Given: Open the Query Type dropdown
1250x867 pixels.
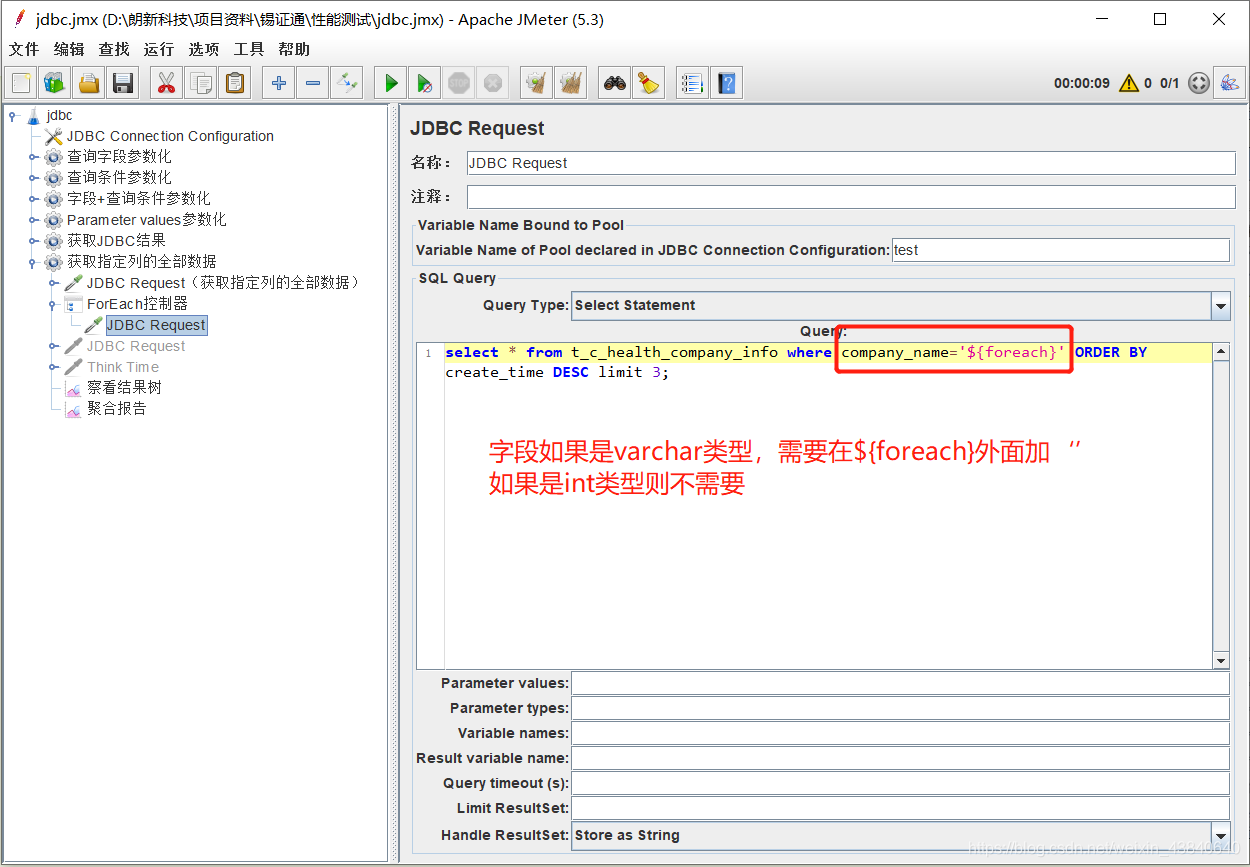Looking at the screenshot, I should point(1220,306).
